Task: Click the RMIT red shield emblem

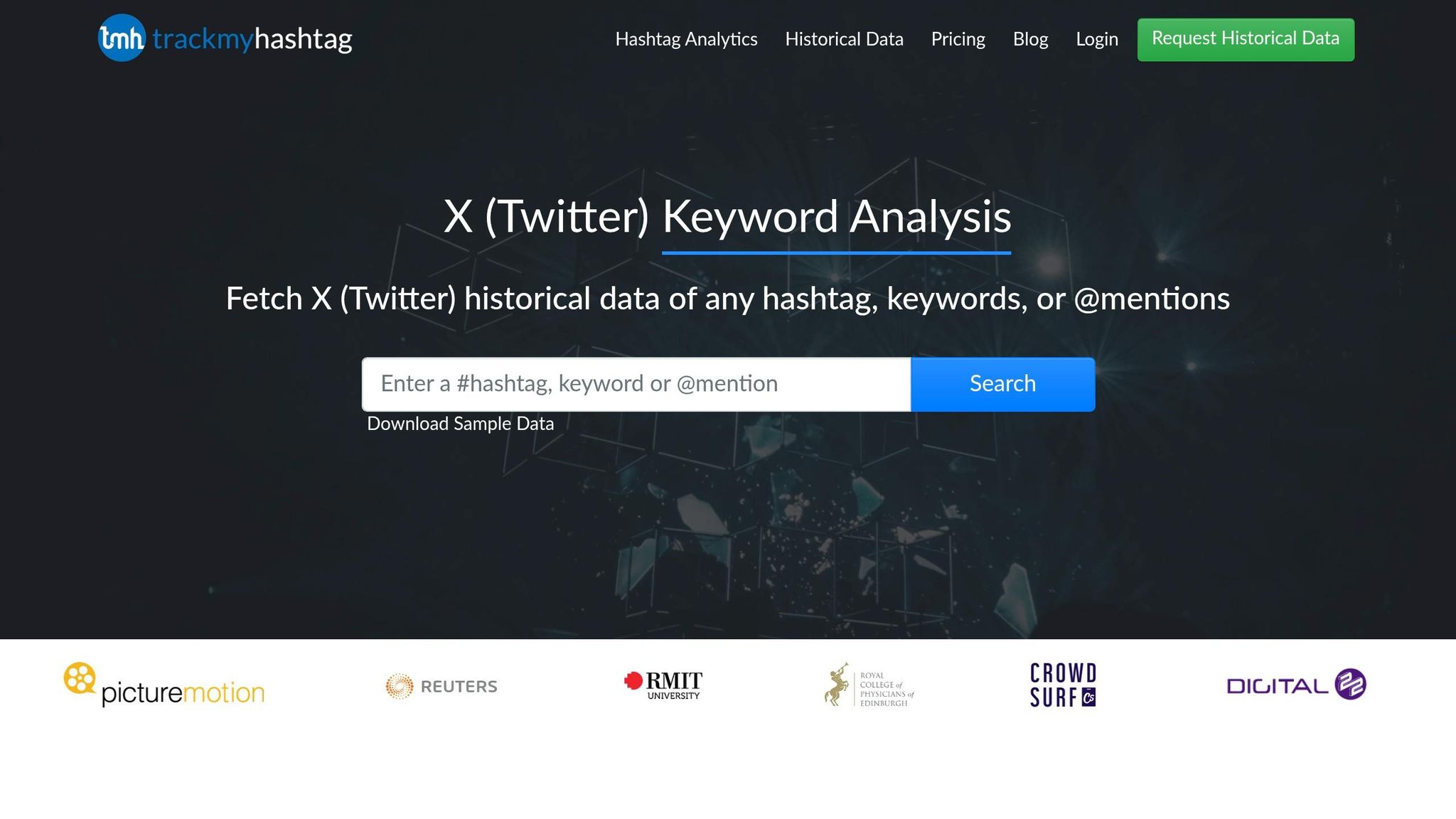Action: pos(635,681)
